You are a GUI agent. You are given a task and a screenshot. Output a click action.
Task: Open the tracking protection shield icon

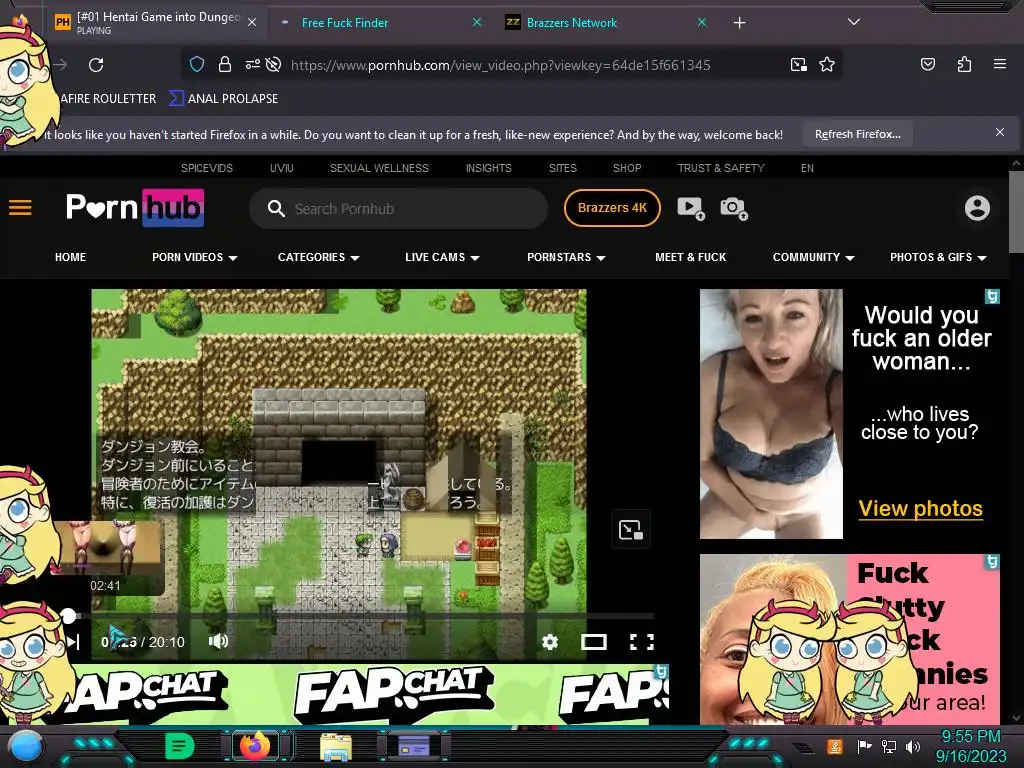click(x=197, y=64)
